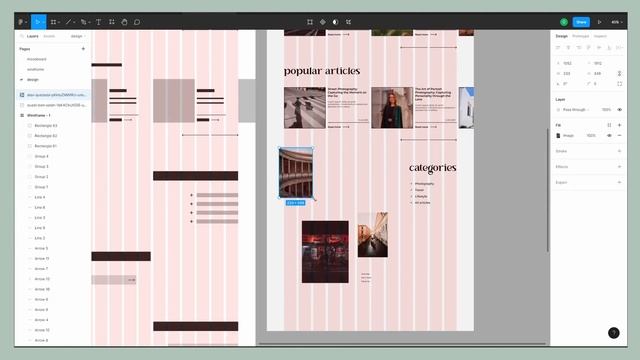Click the Image fill swatch

tap(558, 136)
